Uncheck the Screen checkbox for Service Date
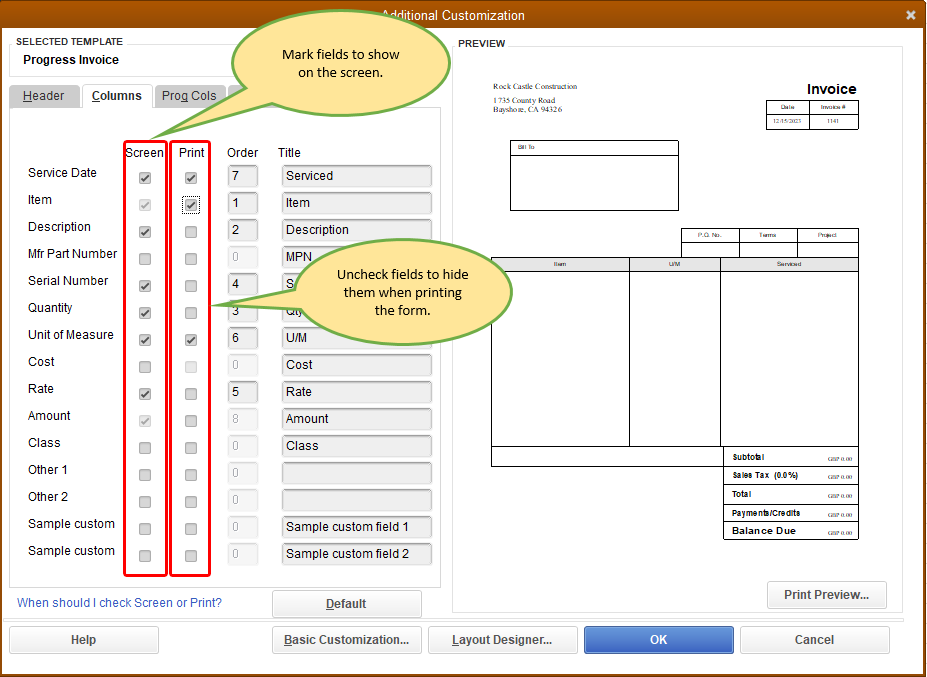927x677 pixels. pos(145,177)
